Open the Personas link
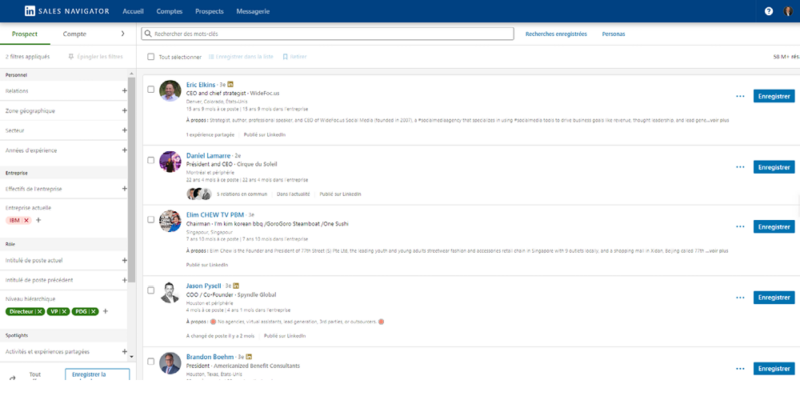The image size is (800, 400). [613, 34]
